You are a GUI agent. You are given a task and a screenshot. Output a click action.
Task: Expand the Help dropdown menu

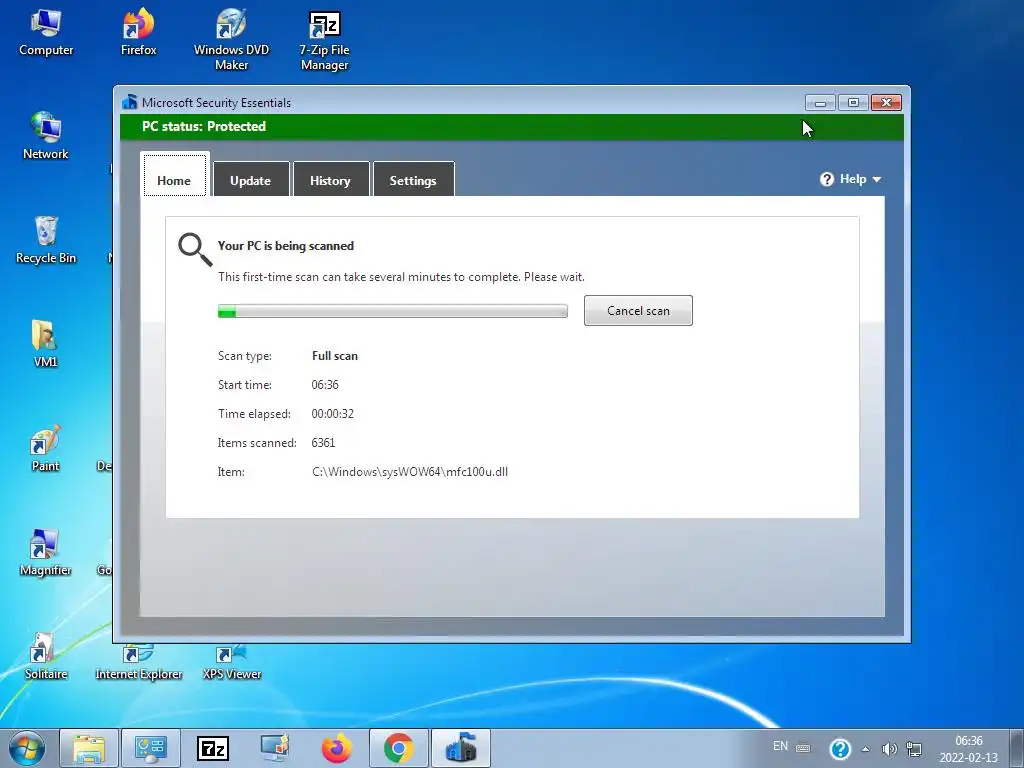pos(850,179)
